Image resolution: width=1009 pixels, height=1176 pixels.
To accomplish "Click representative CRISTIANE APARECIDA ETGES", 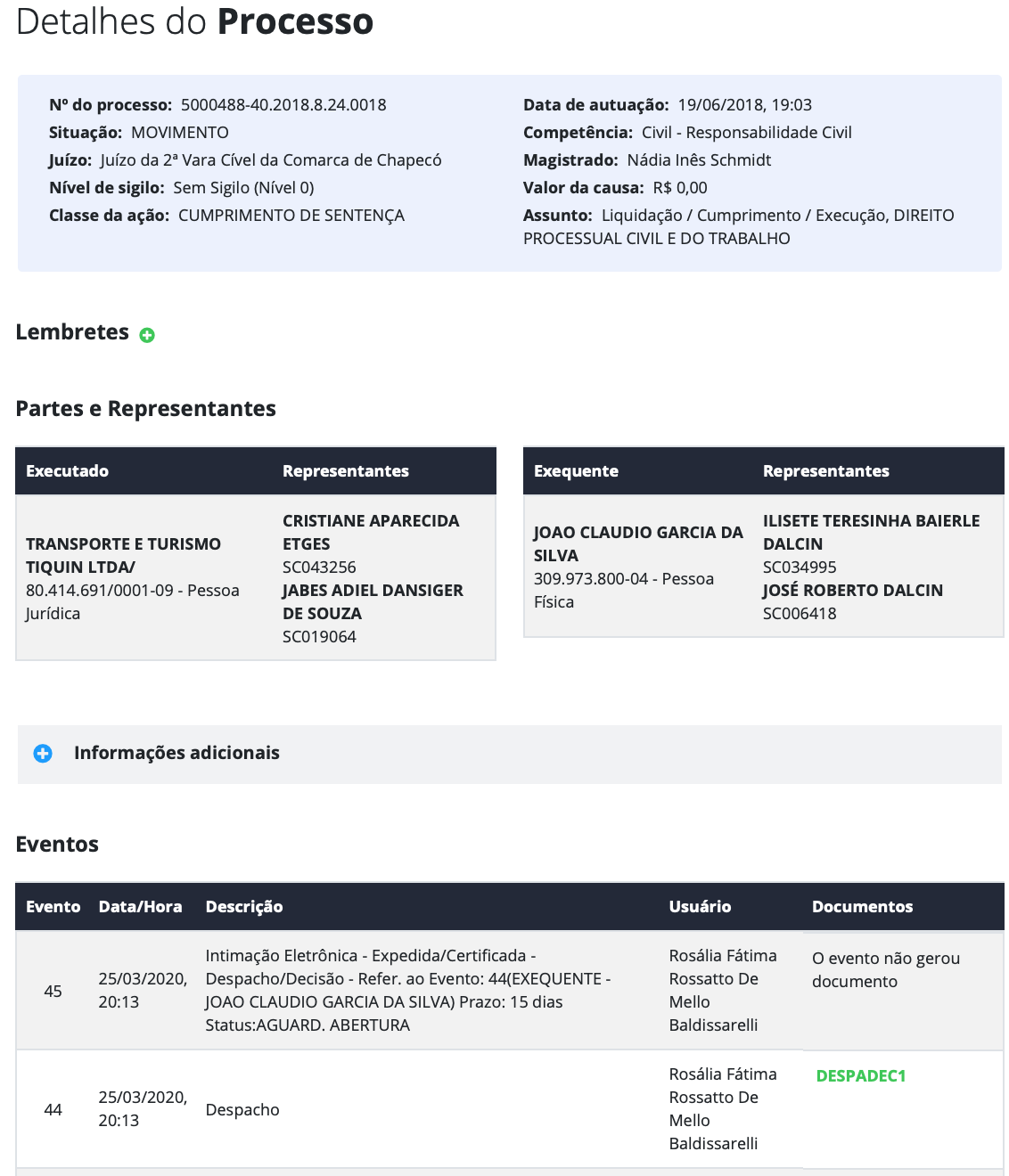I will [x=370, y=532].
